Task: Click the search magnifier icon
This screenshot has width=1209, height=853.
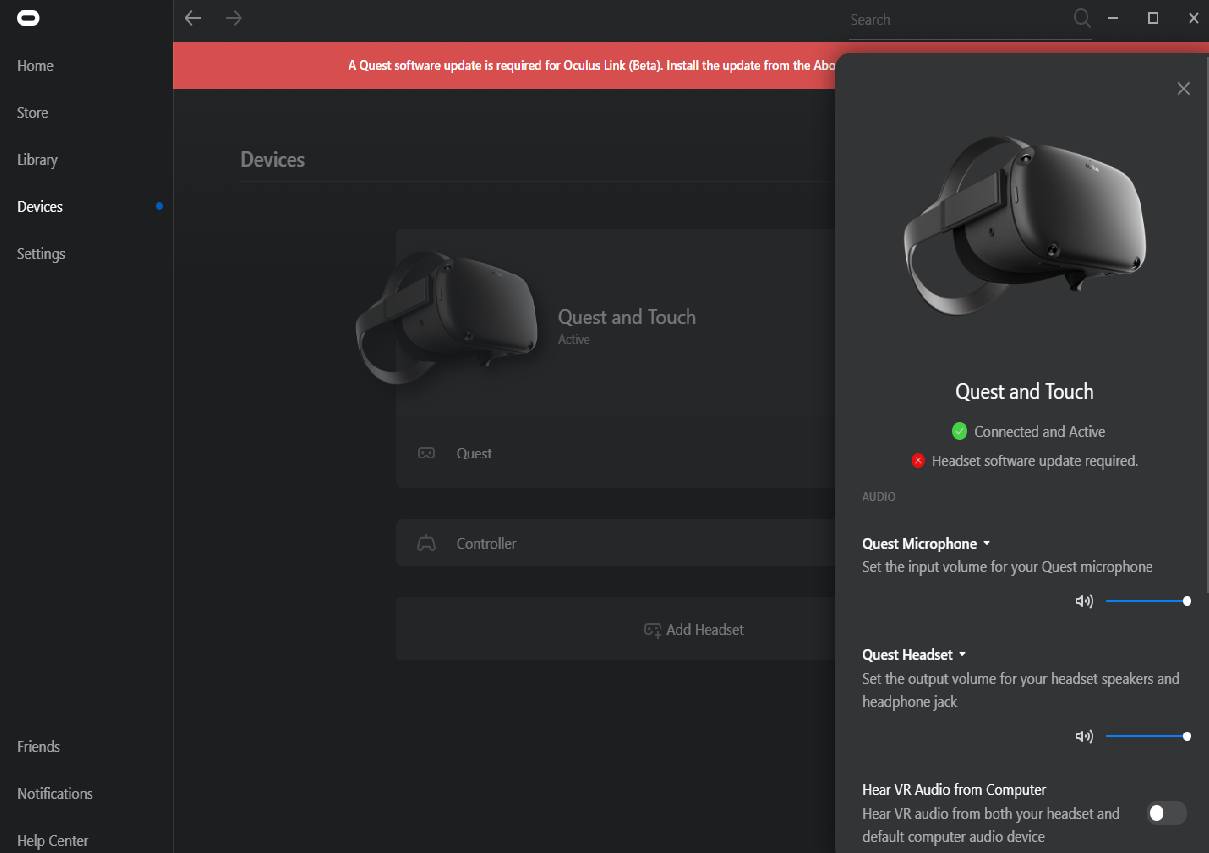Action: tap(1082, 18)
